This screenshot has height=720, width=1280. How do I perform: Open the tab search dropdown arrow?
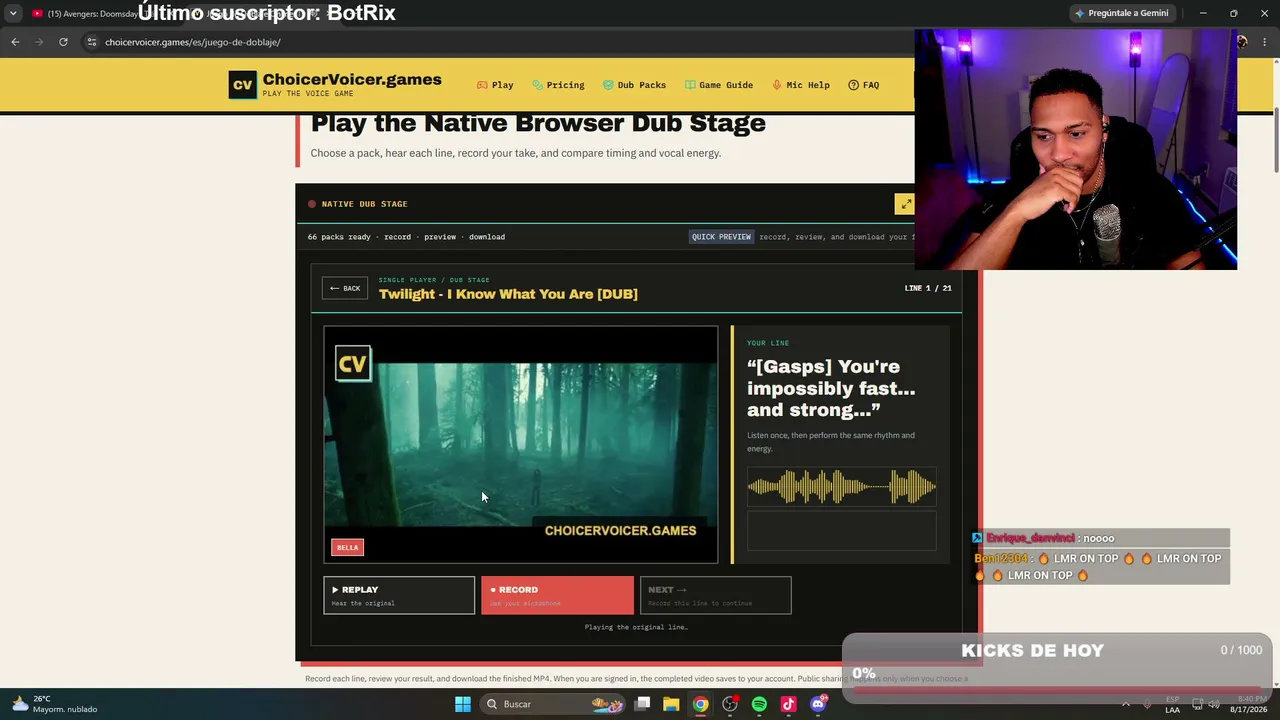pyautogui.click(x=13, y=13)
